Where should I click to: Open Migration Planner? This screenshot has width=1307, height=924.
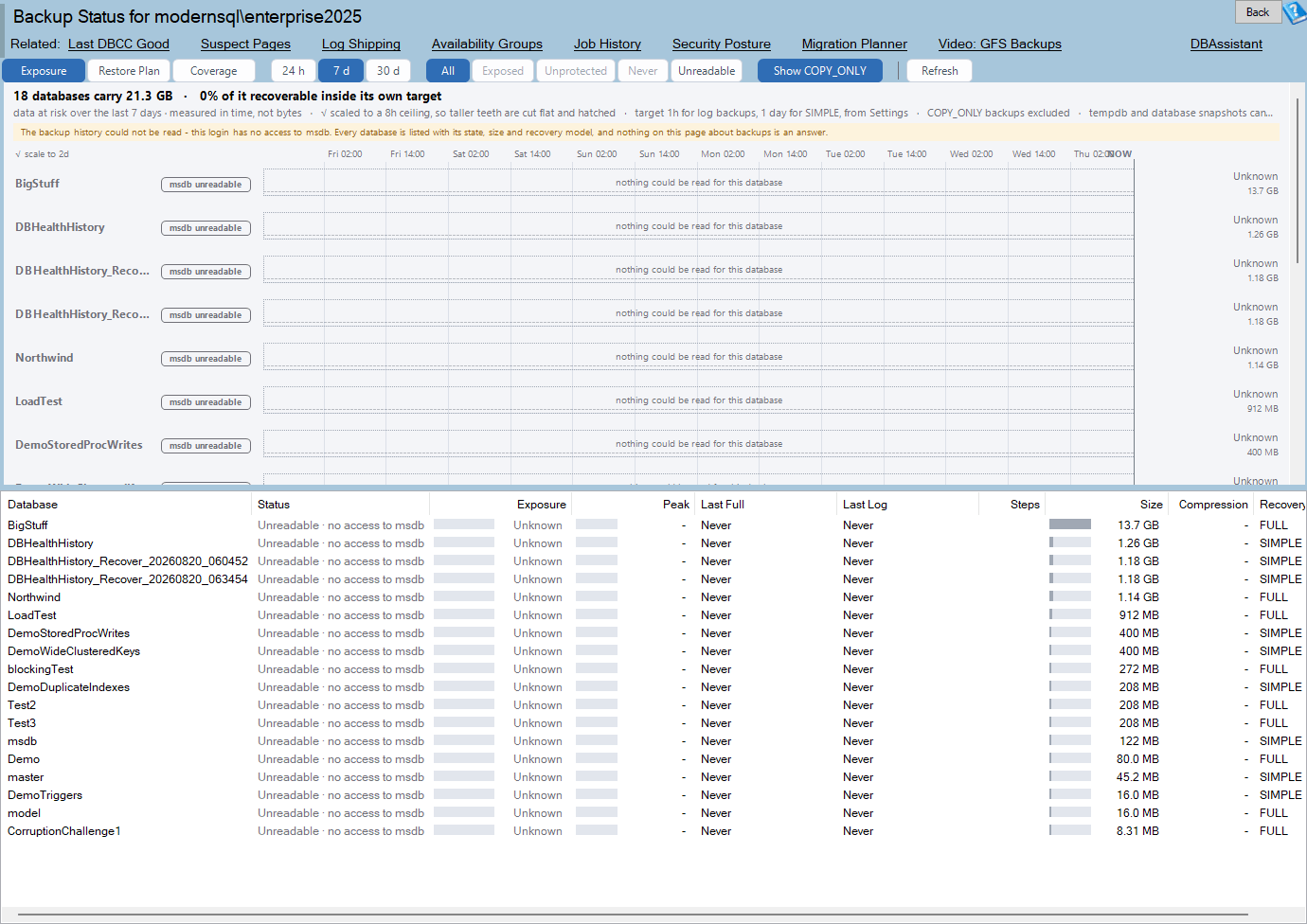854,44
